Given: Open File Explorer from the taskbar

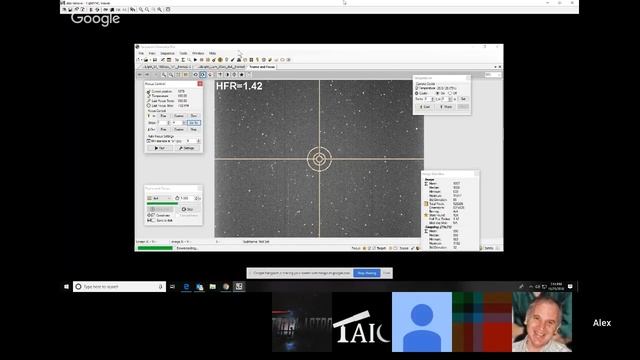Looking at the screenshot, I should tap(213, 287).
